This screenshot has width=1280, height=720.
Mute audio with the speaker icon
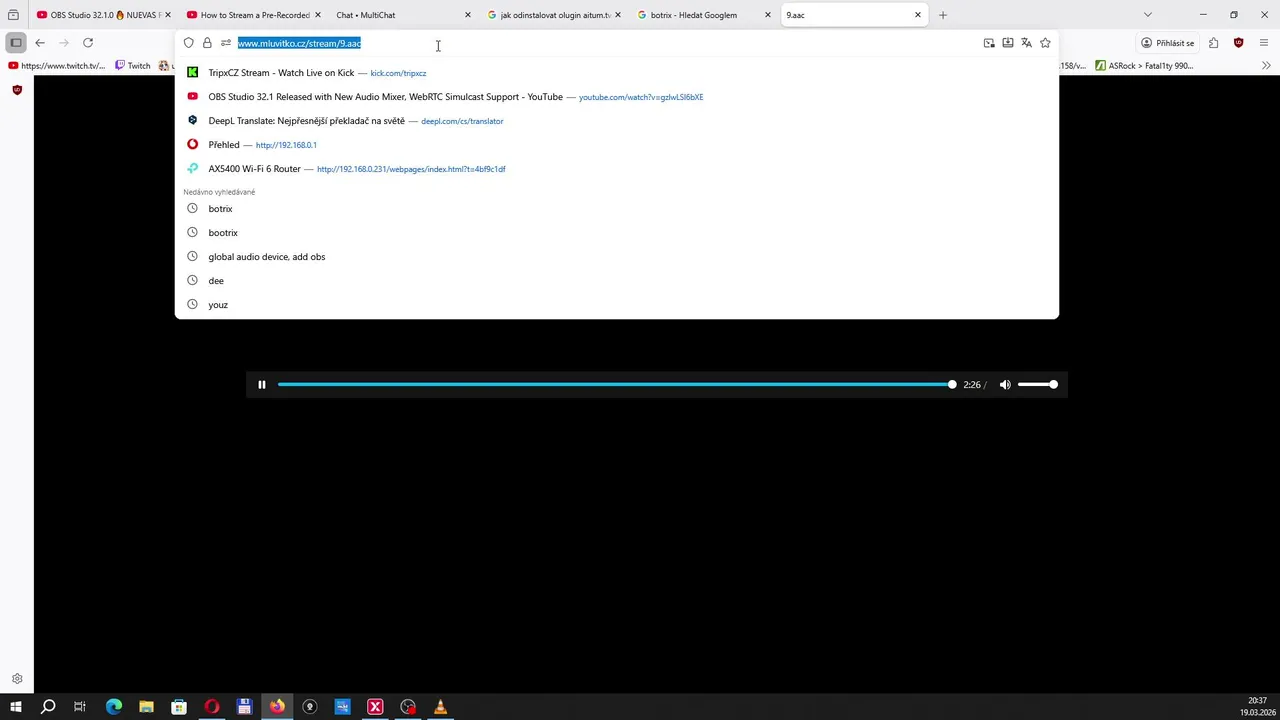tap(1005, 384)
